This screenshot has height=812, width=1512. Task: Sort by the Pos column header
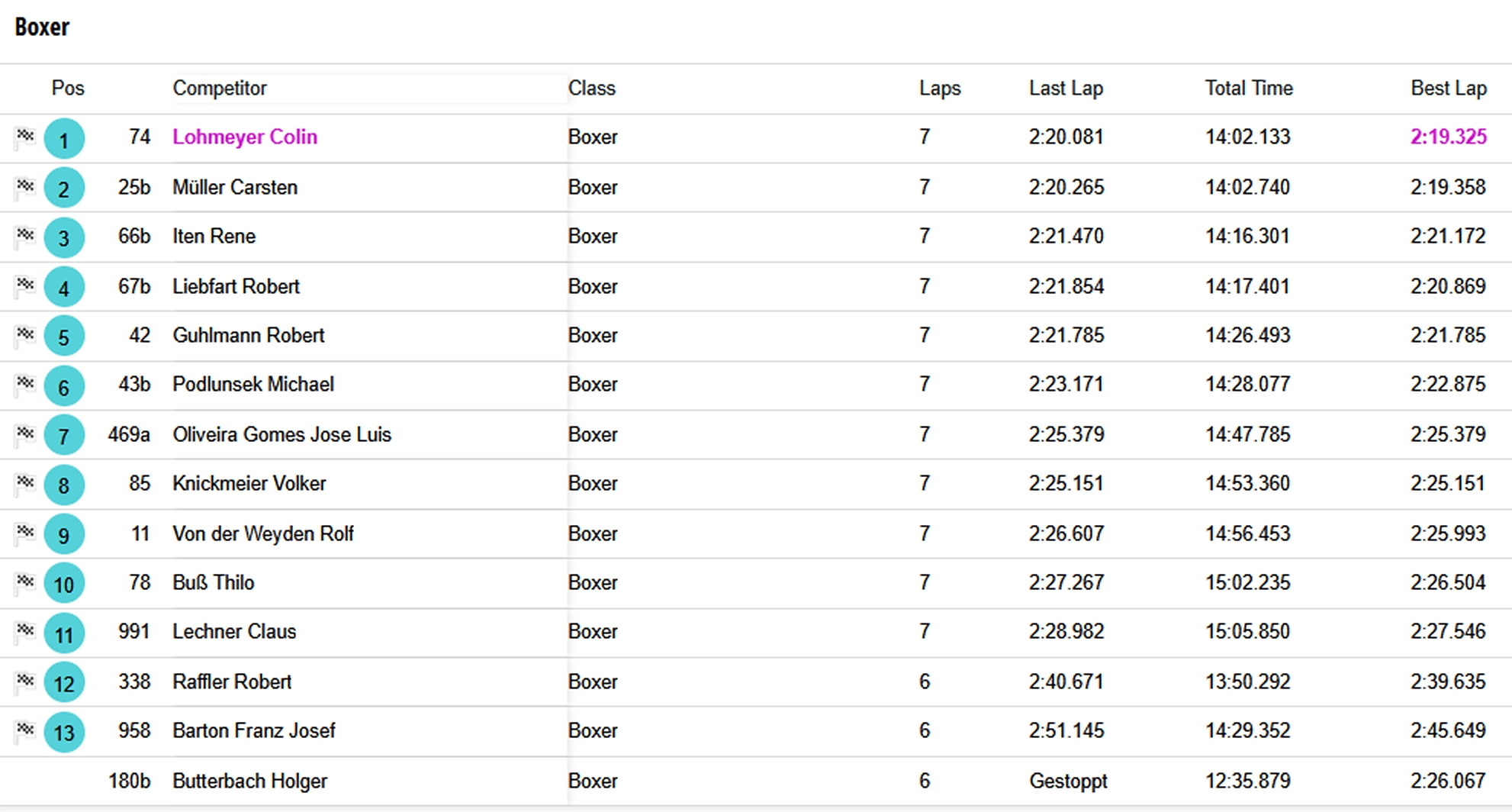(x=68, y=89)
